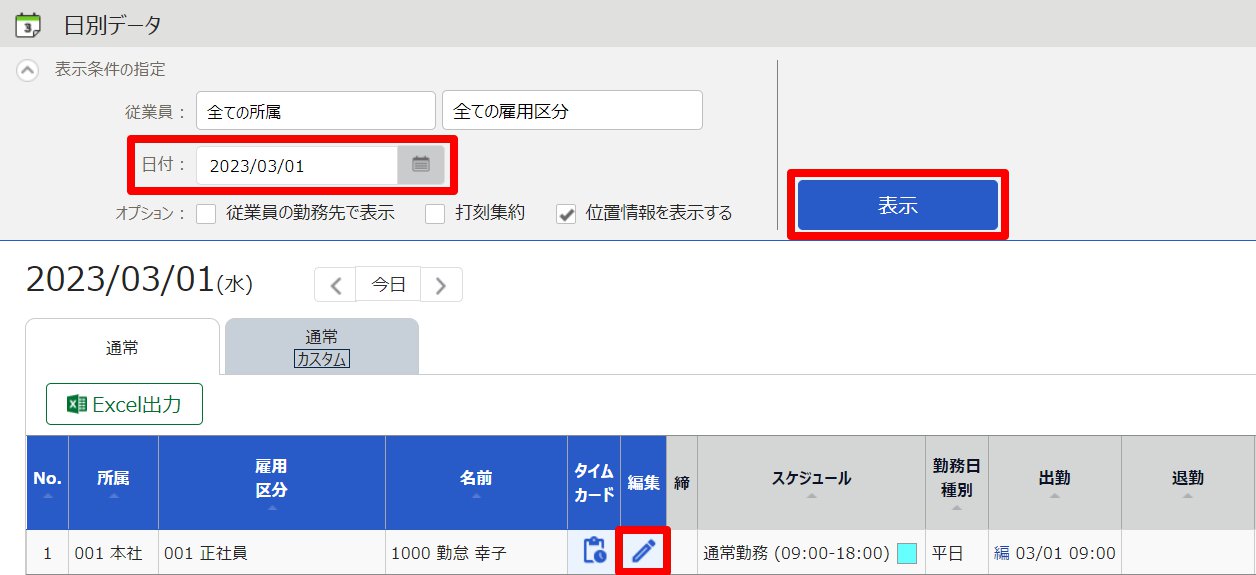Select the 通常 tab
The image size is (1256, 575).
(122, 347)
